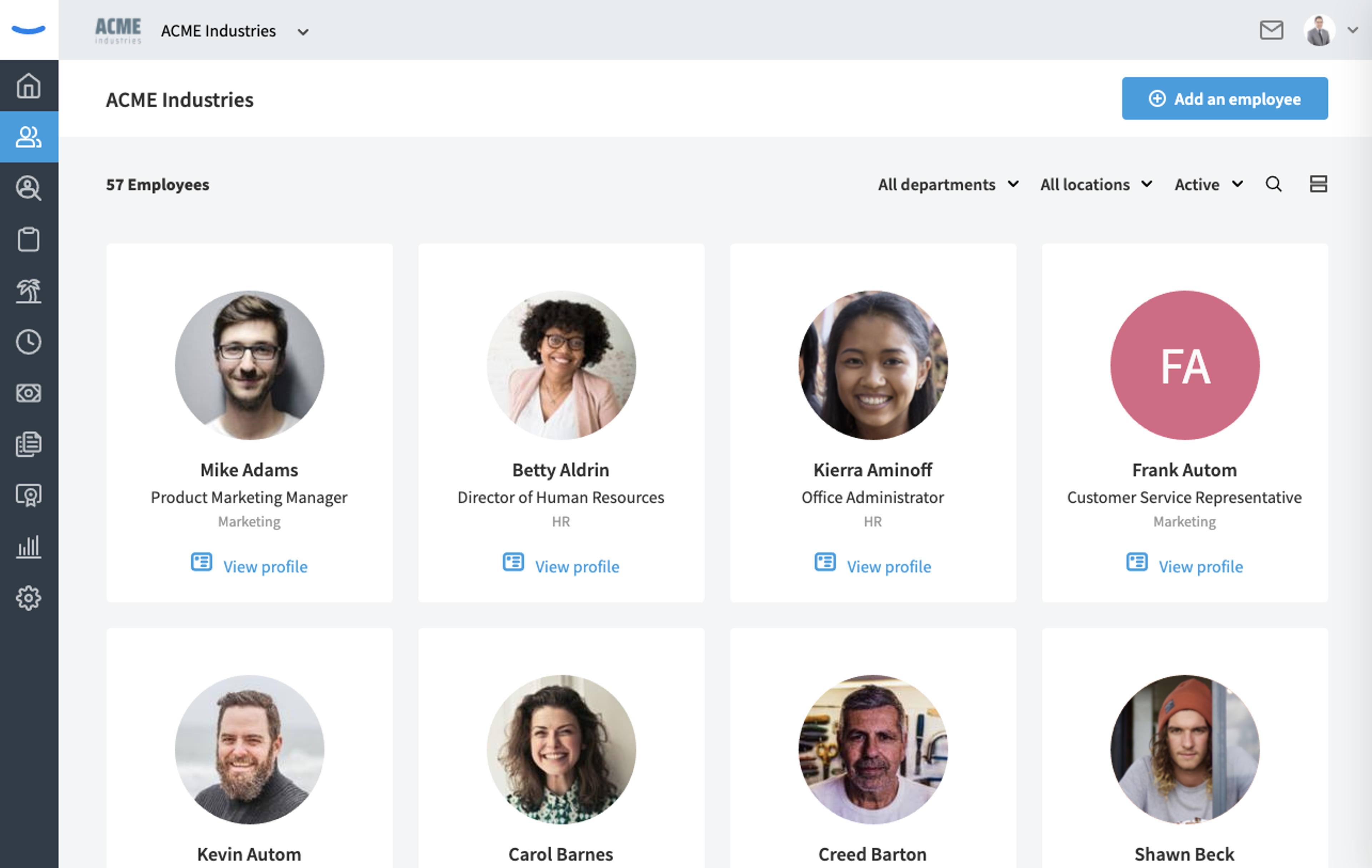Click the name Creed Barton
Screen dimensions: 1372x868
[x=873, y=854]
